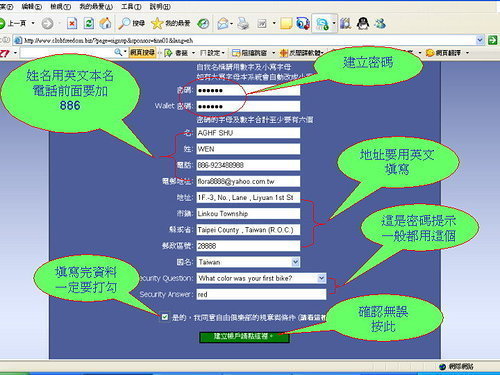
Task: Open the back history dropdown arrow
Action: (33, 23)
